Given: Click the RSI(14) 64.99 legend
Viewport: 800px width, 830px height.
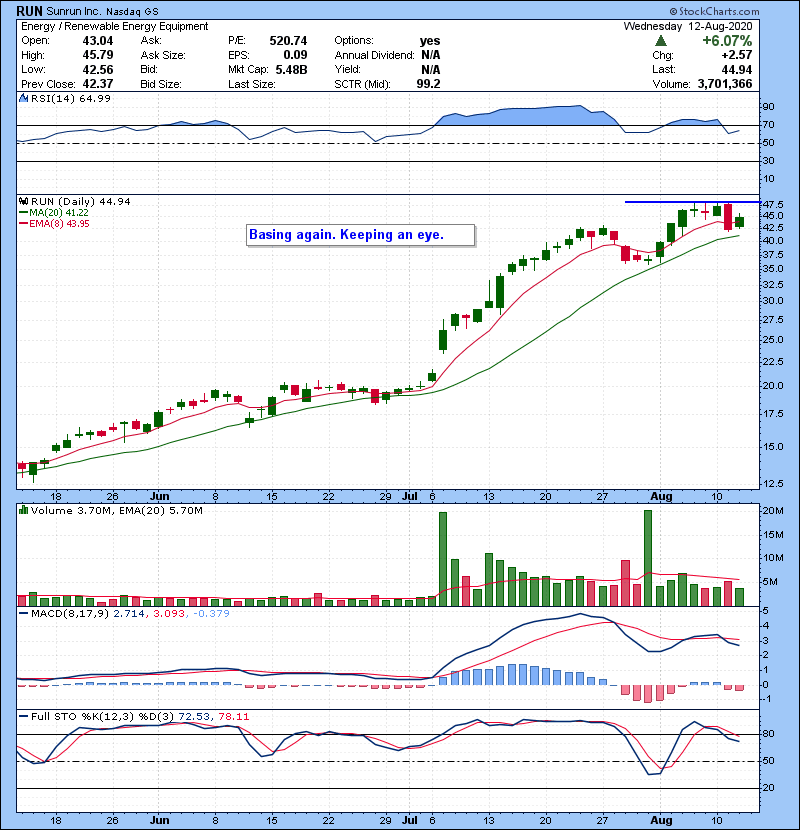Looking at the screenshot, I should point(70,98).
